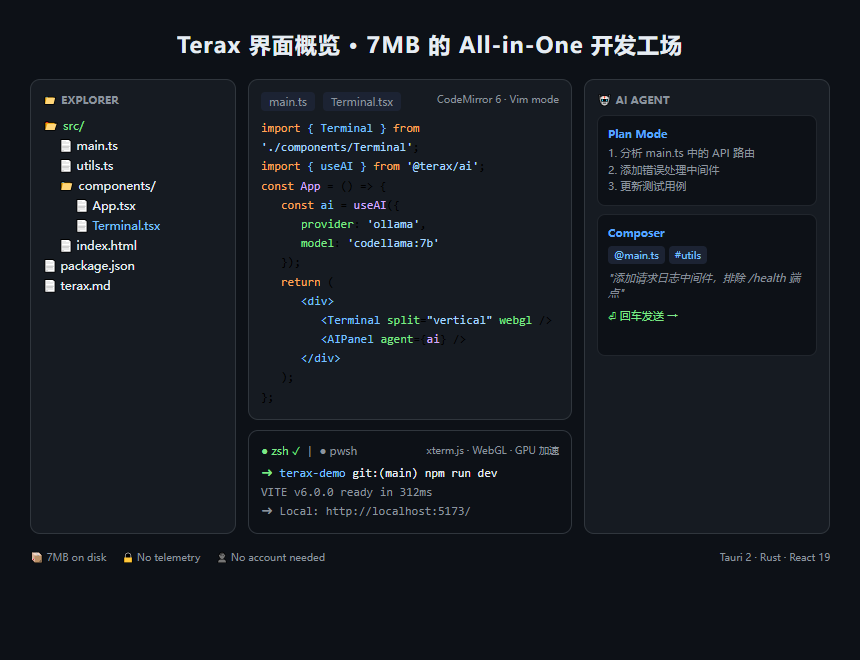The image size is (860, 660).
Task: Click the src/ folder icon
Action: 50,126
